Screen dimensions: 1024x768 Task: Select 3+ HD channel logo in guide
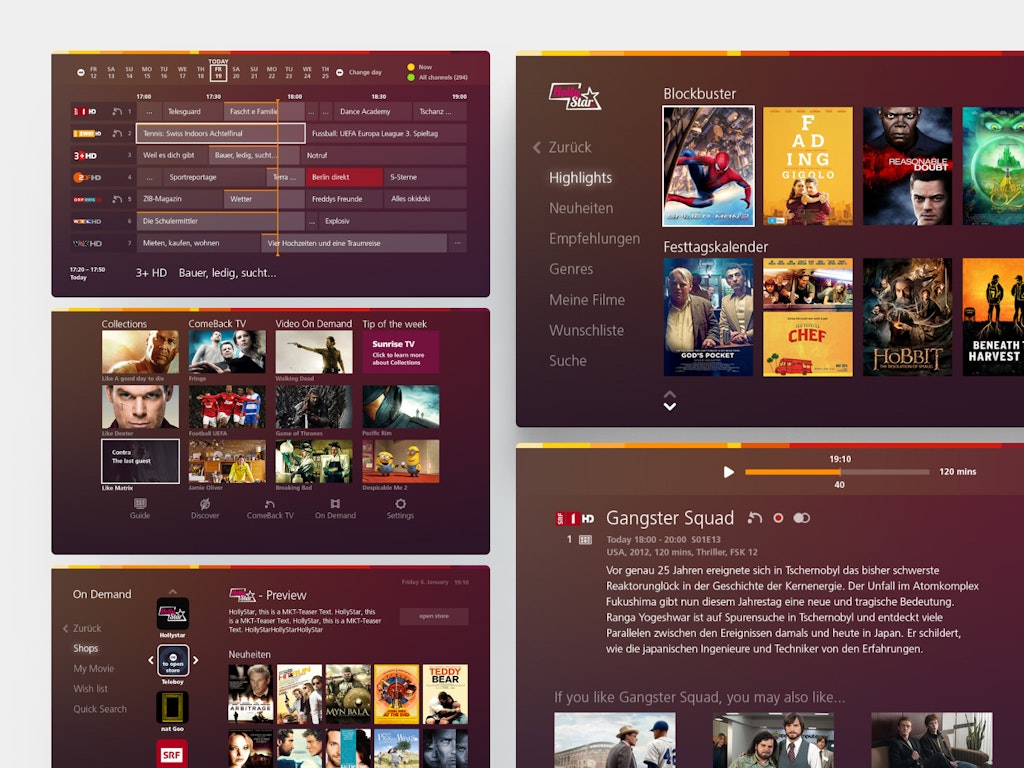(x=85, y=155)
